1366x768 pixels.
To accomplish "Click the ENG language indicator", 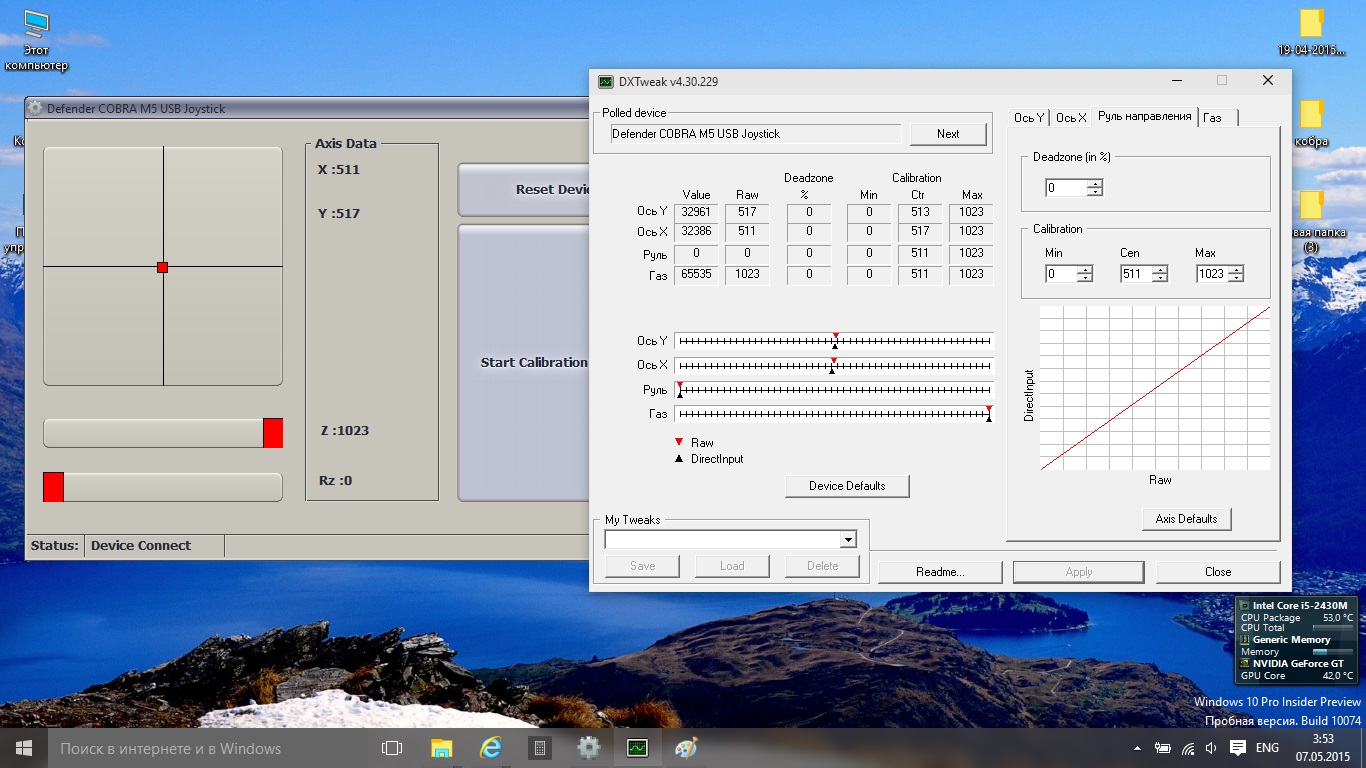I will 1267,748.
